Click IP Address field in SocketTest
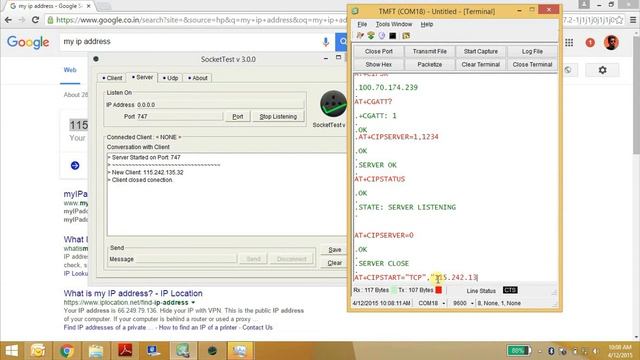Image resolution: width=640 pixels, height=360 pixels. (220, 105)
